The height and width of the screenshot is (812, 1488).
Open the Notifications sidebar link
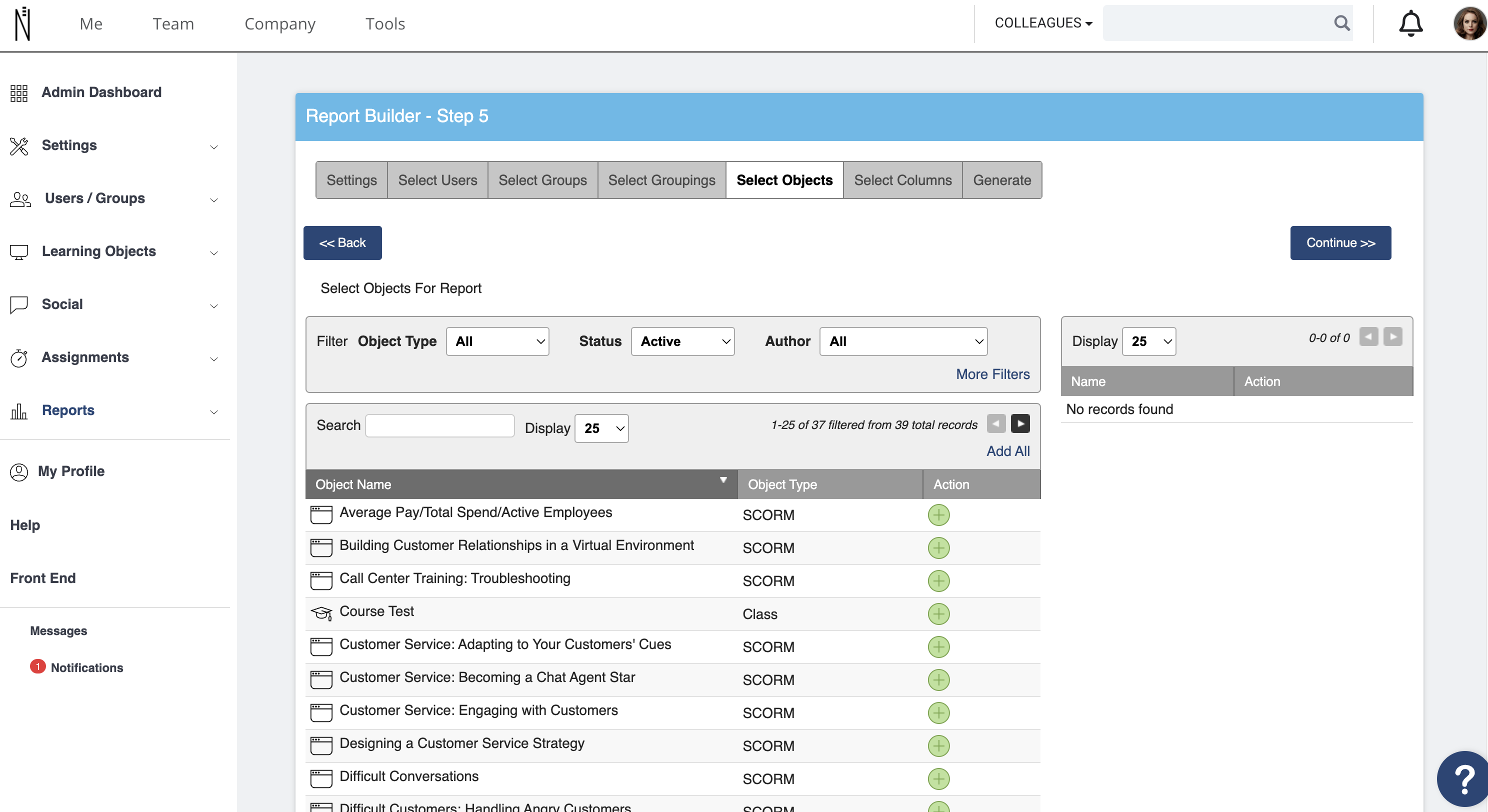(x=86, y=667)
